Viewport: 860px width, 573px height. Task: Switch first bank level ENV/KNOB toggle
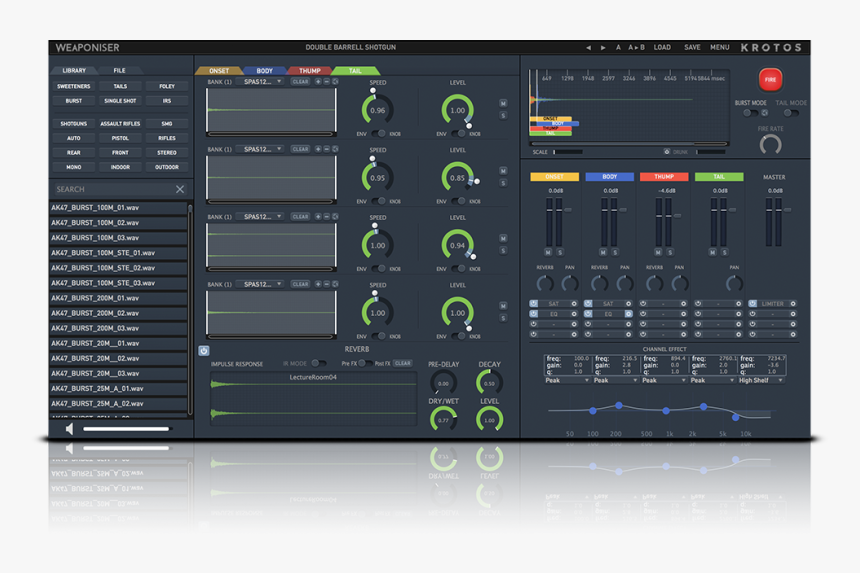459,134
